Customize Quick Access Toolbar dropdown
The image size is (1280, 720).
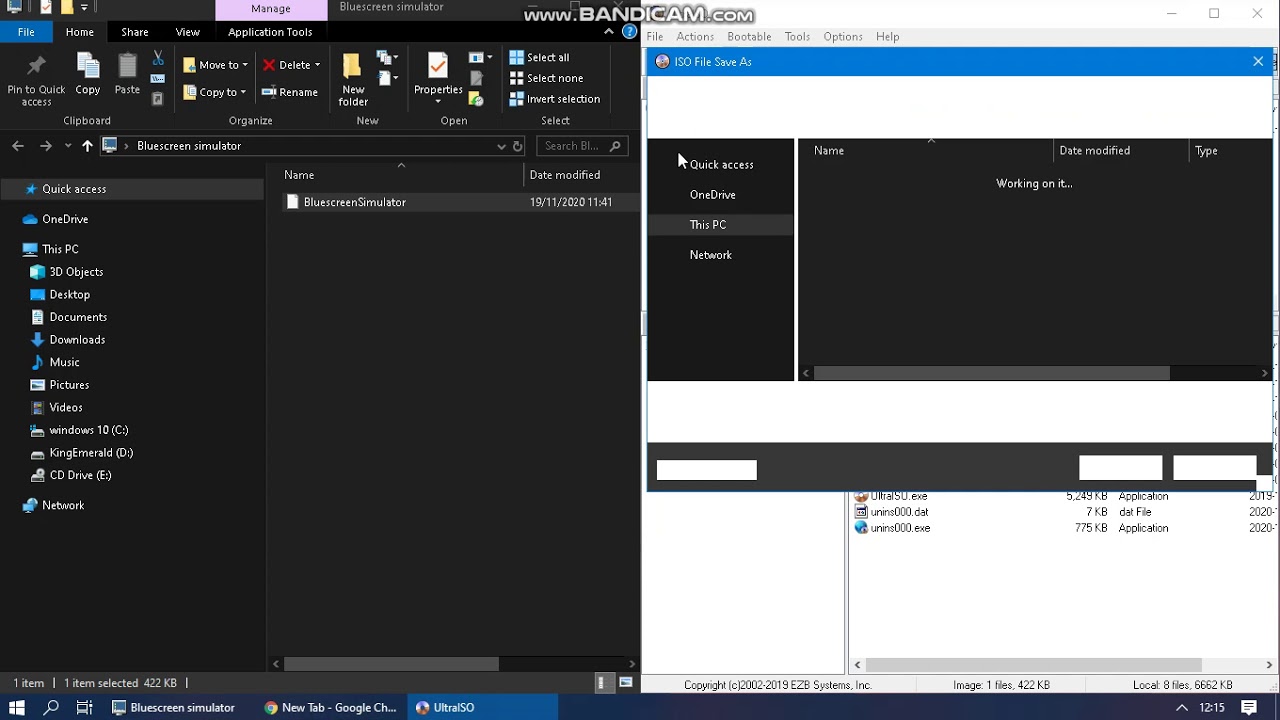tap(84, 8)
